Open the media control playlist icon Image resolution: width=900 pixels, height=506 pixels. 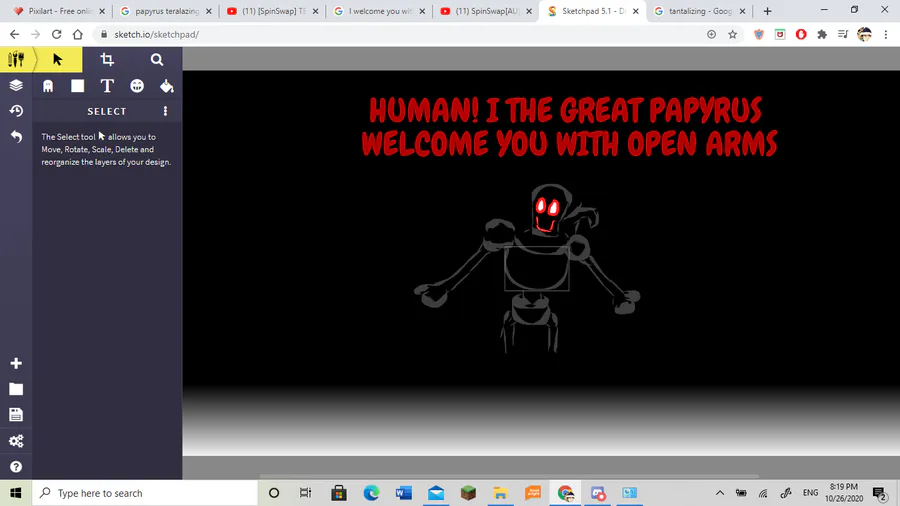click(843, 34)
